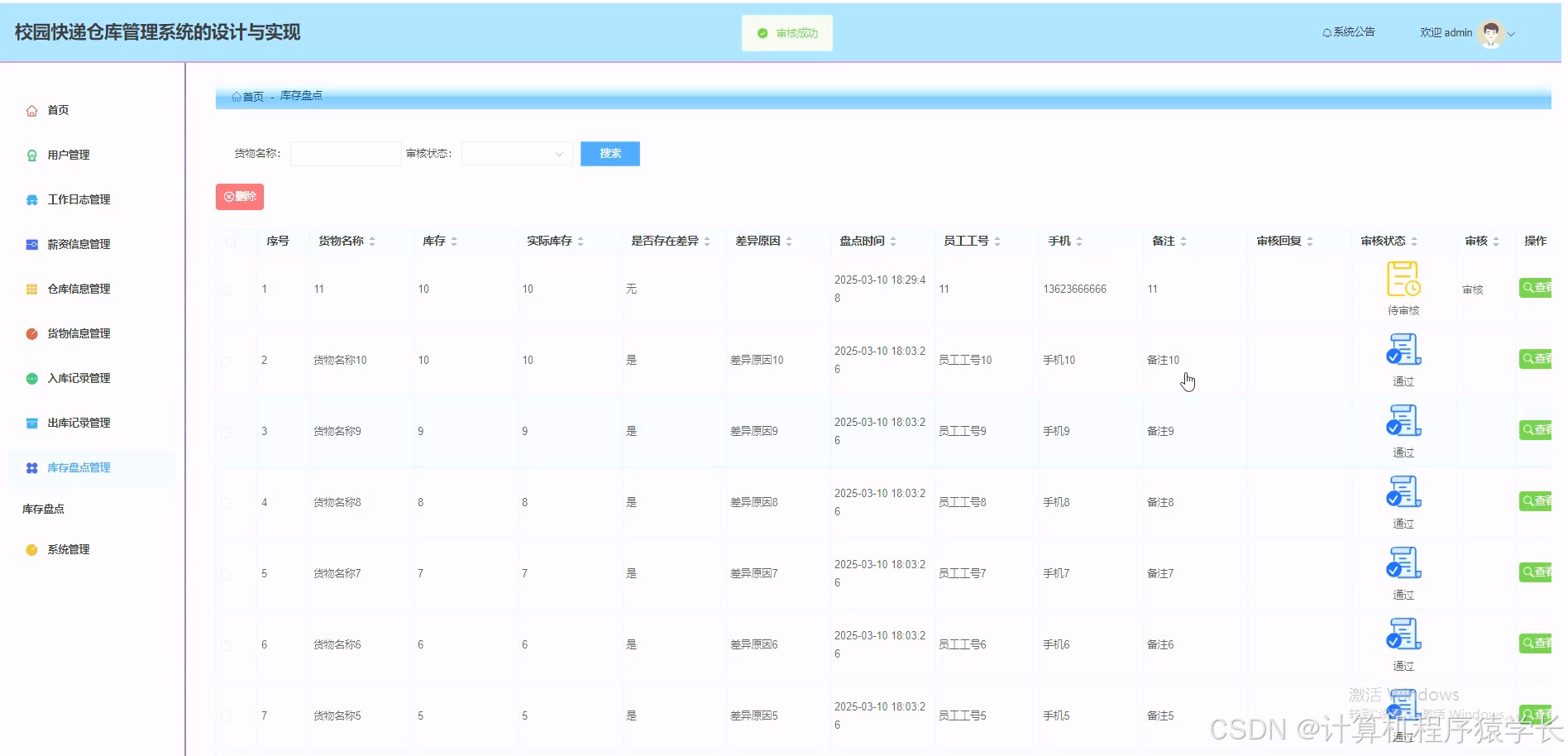Select the checkbox for 货物名称10 row

pyautogui.click(x=224, y=361)
